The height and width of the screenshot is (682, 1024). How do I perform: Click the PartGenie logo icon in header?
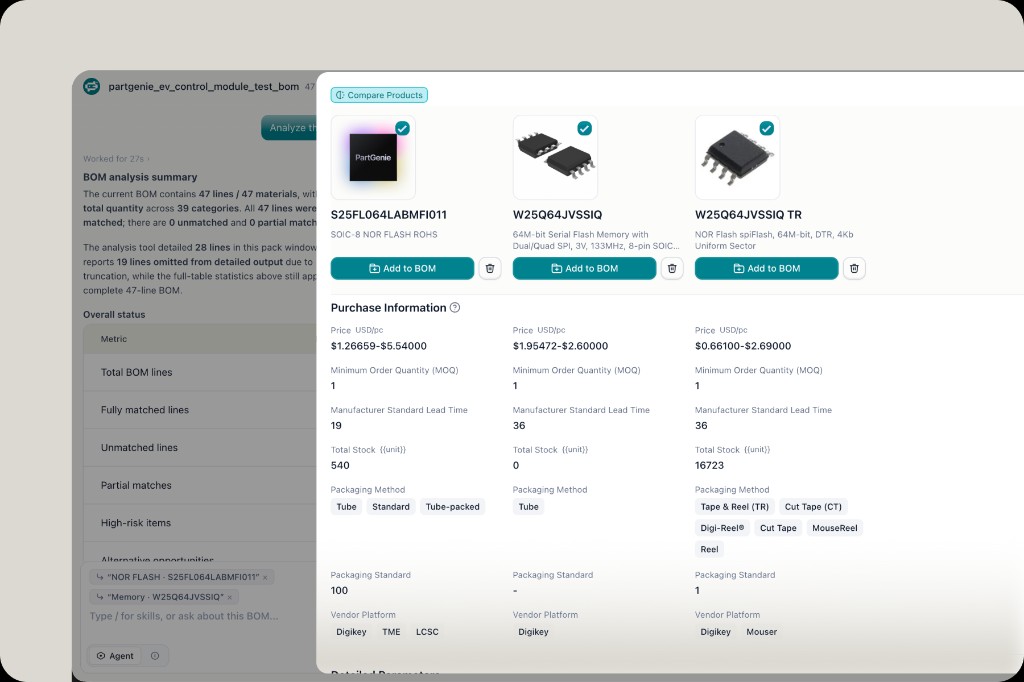tap(92, 86)
